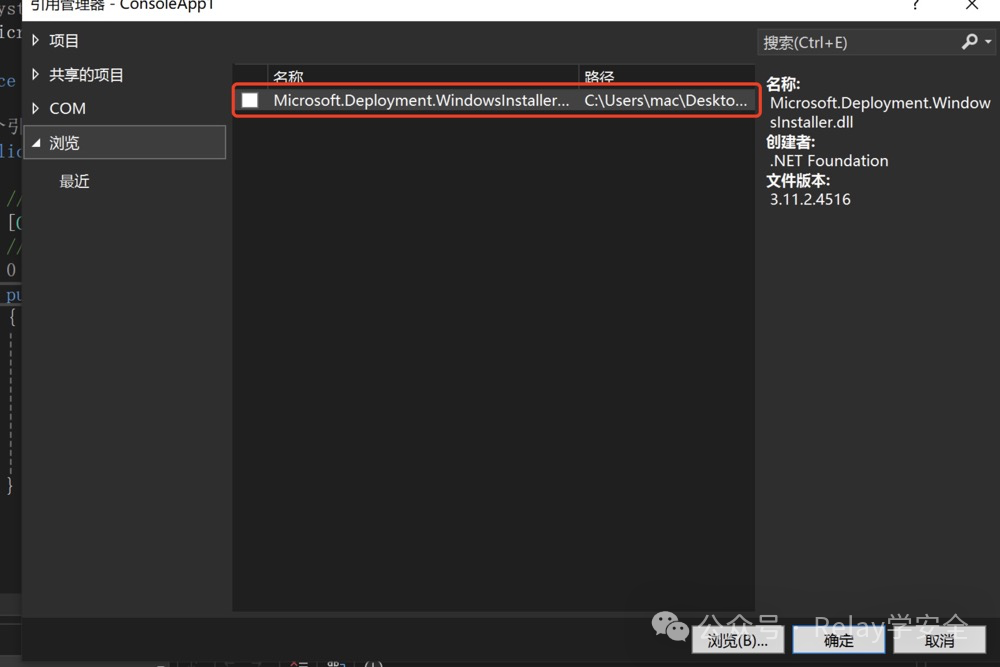Select the 共享的项目 category

[x=86, y=75]
